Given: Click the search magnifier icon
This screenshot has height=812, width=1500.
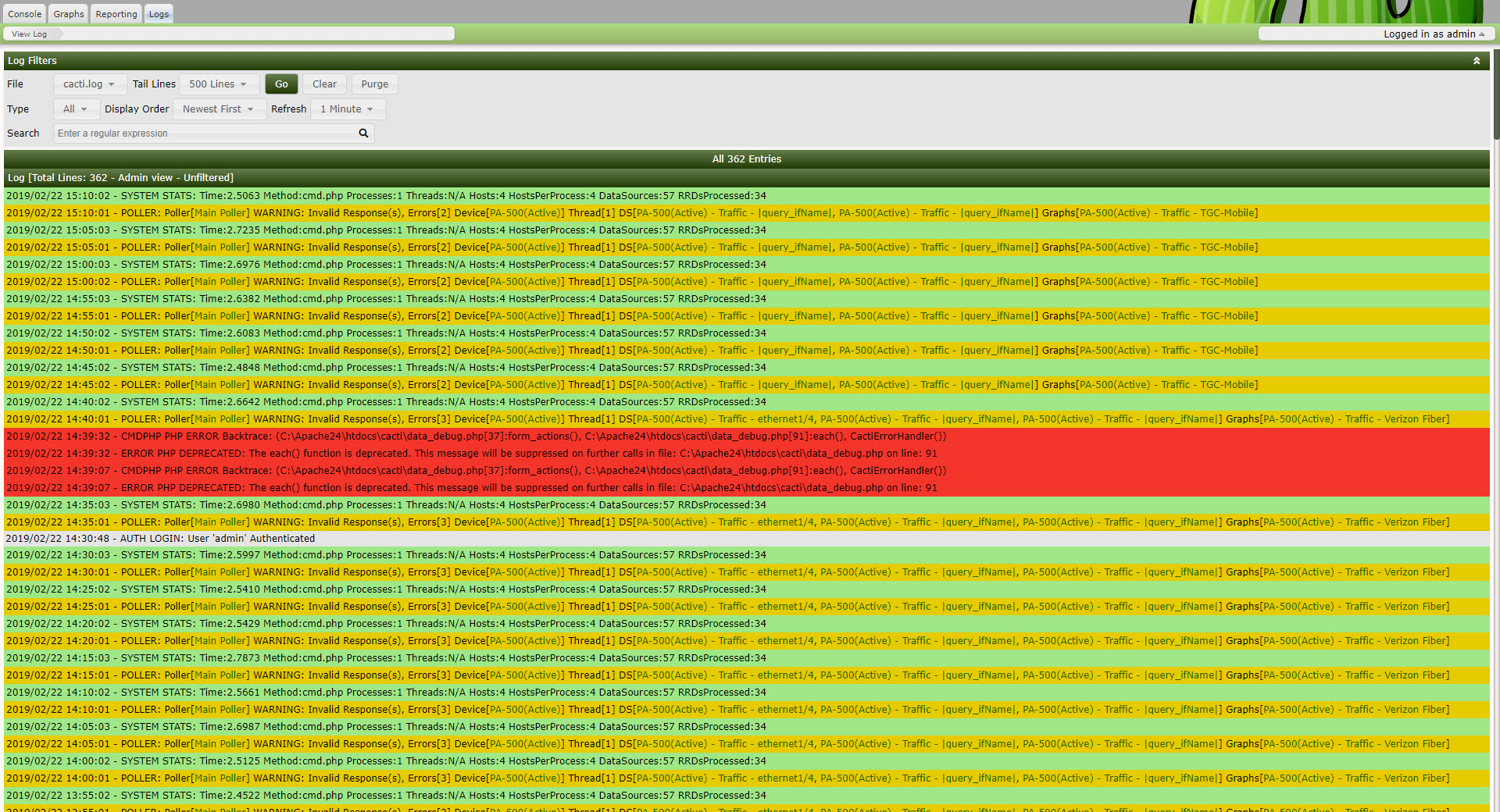Looking at the screenshot, I should pyautogui.click(x=363, y=134).
